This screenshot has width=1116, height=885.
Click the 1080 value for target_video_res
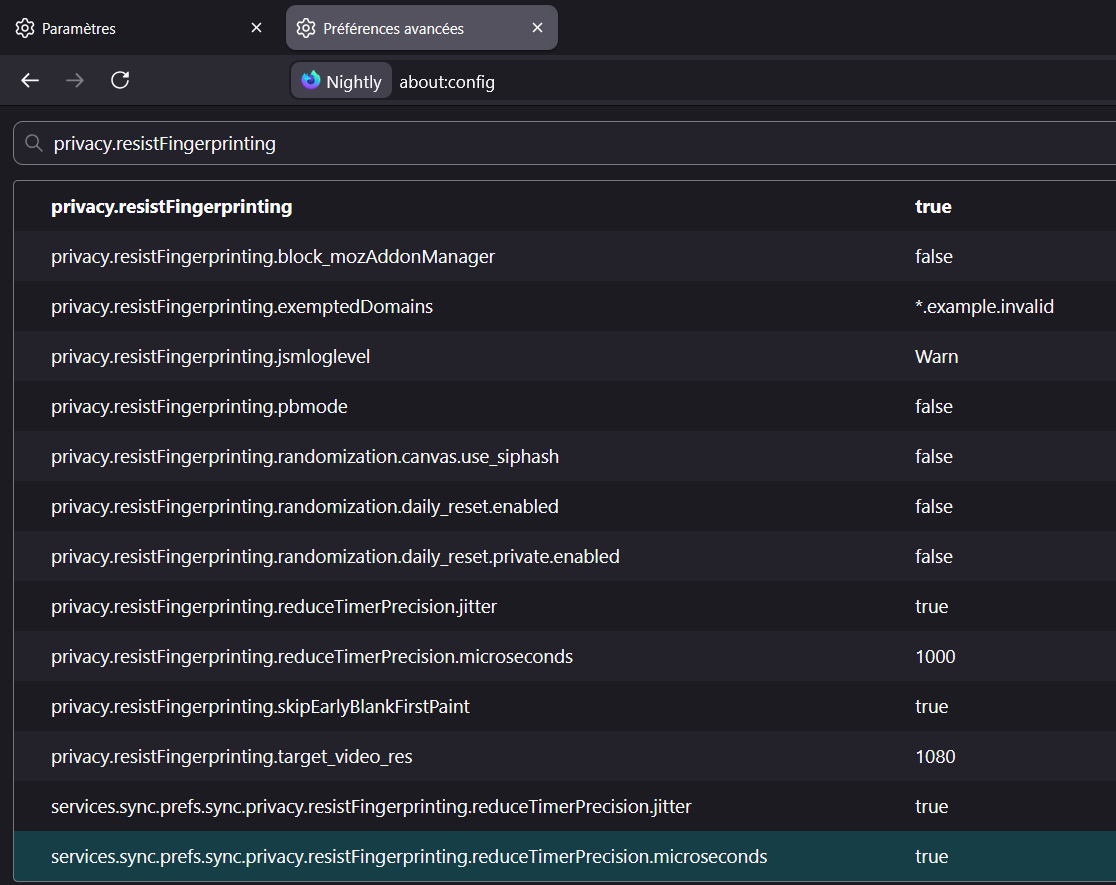(x=935, y=757)
